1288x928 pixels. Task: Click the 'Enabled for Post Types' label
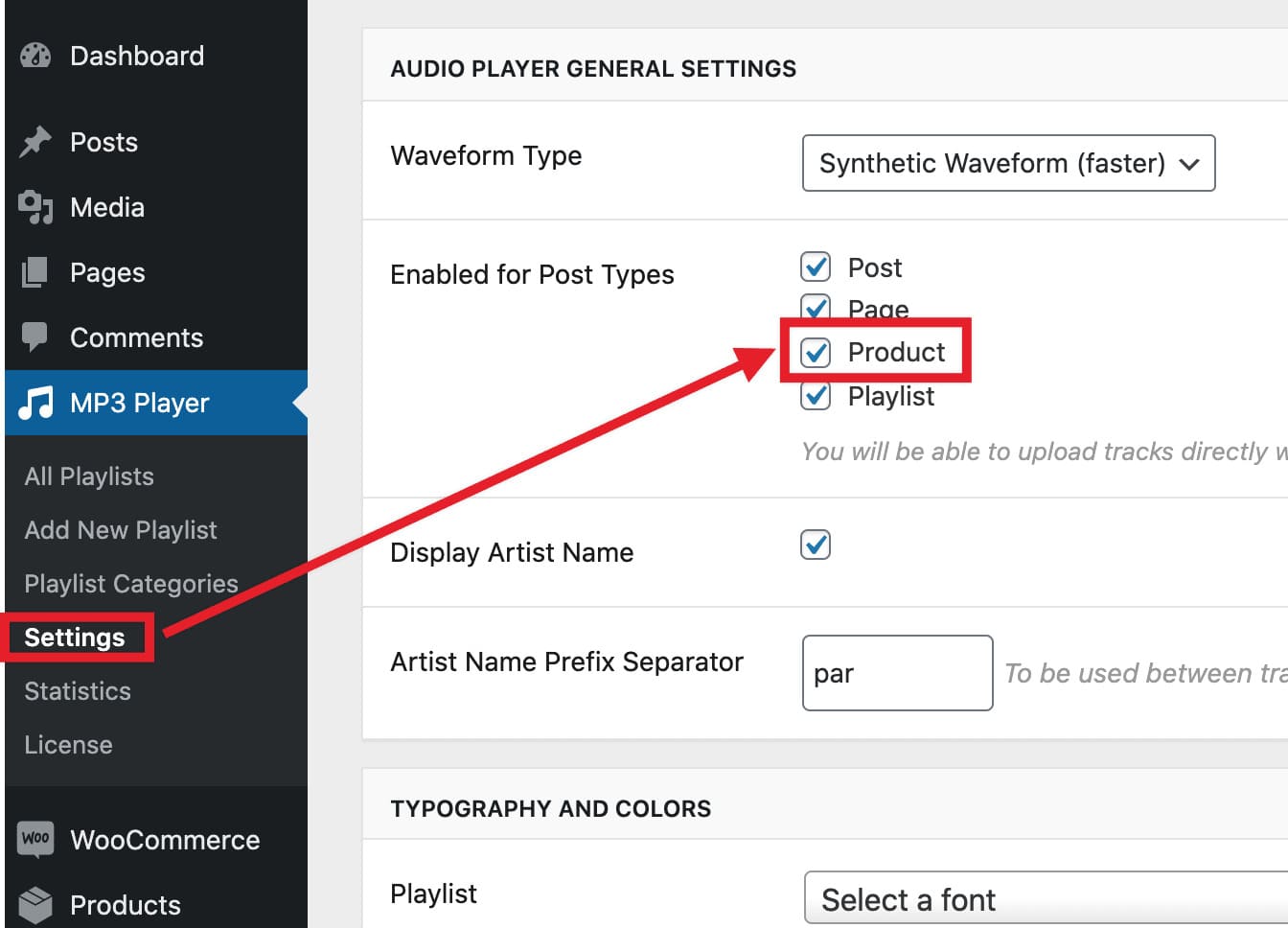tap(532, 275)
